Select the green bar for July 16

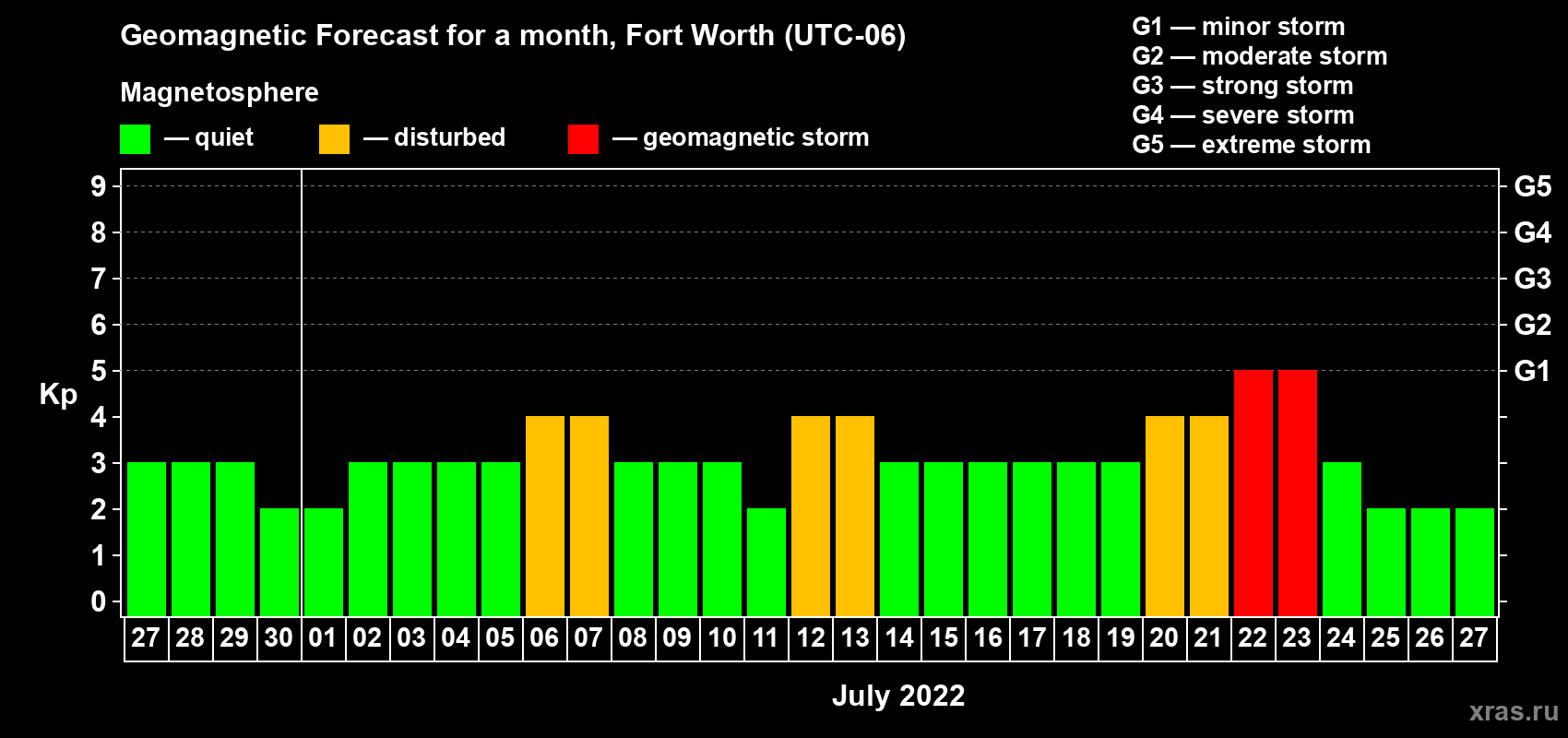(987, 540)
